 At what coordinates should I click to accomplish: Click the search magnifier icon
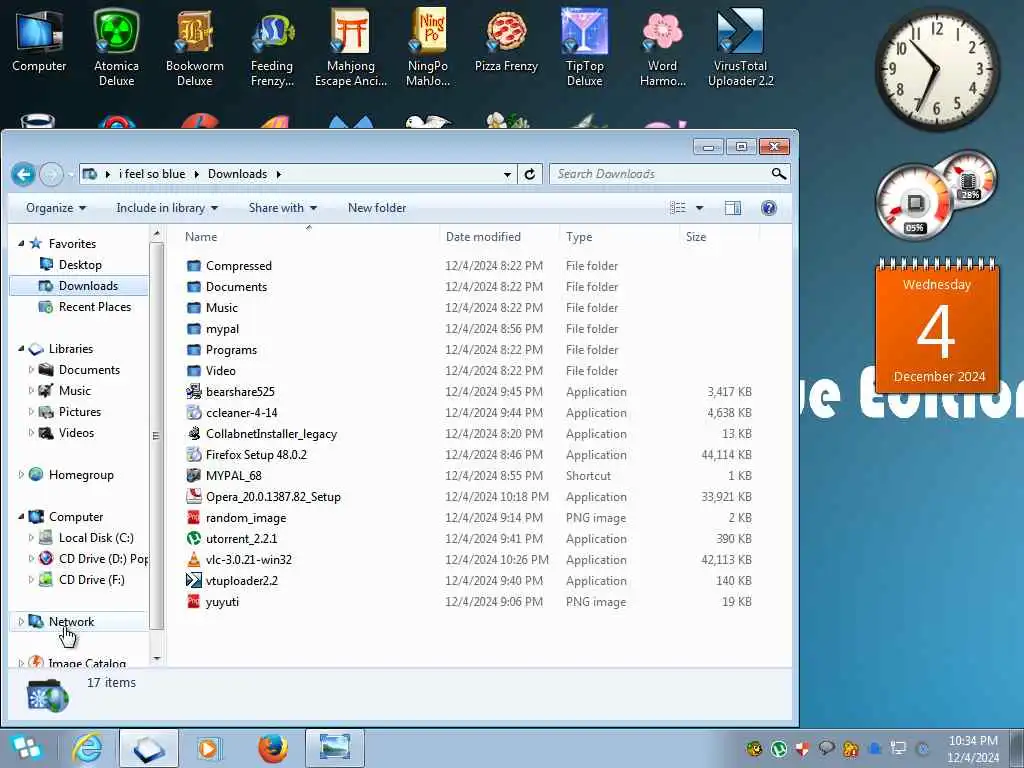(x=778, y=174)
